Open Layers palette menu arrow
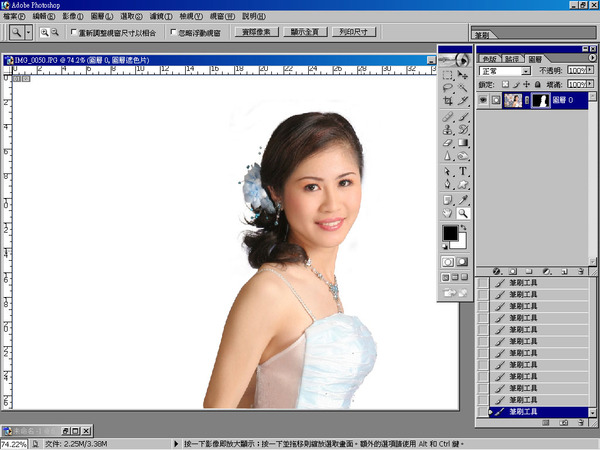 [592, 57]
